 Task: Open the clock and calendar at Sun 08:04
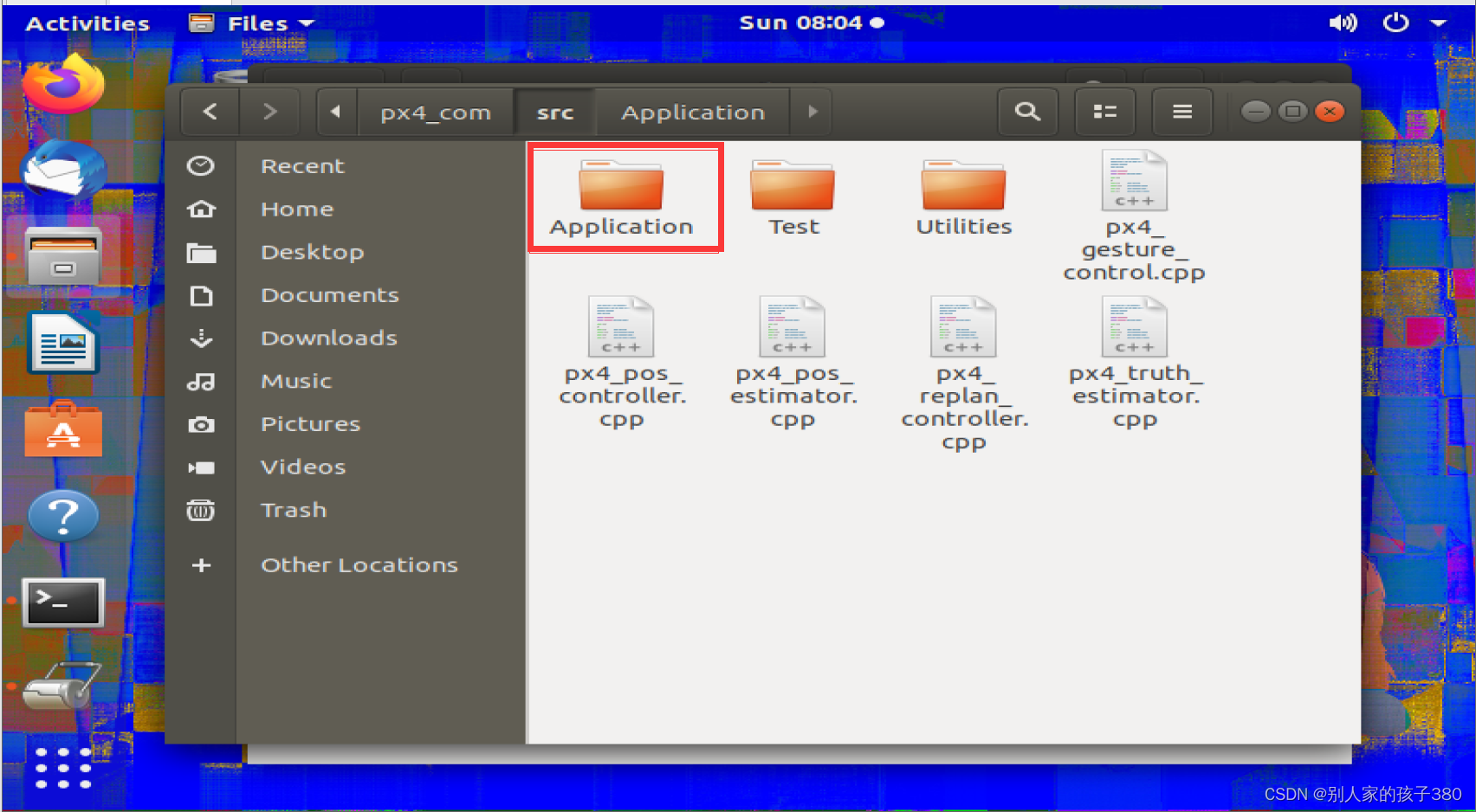(x=812, y=23)
